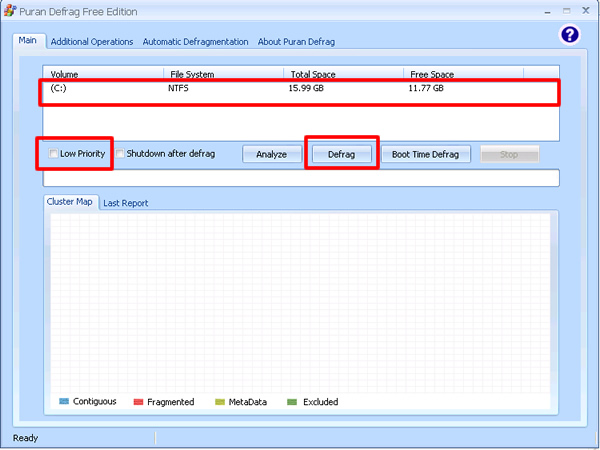600x450 pixels.
Task: Maximize the Puran Defrag window
Action: pos(566,11)
